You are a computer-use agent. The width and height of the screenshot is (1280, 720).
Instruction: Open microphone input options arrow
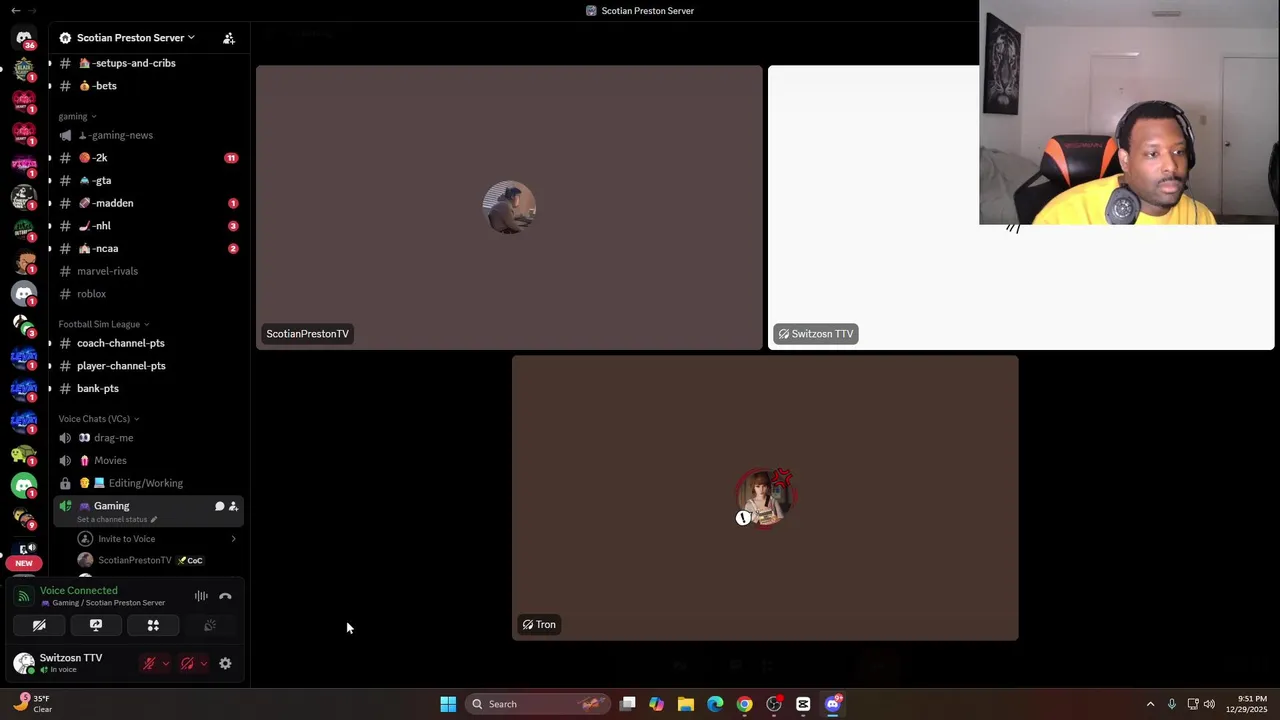(165, 663)
